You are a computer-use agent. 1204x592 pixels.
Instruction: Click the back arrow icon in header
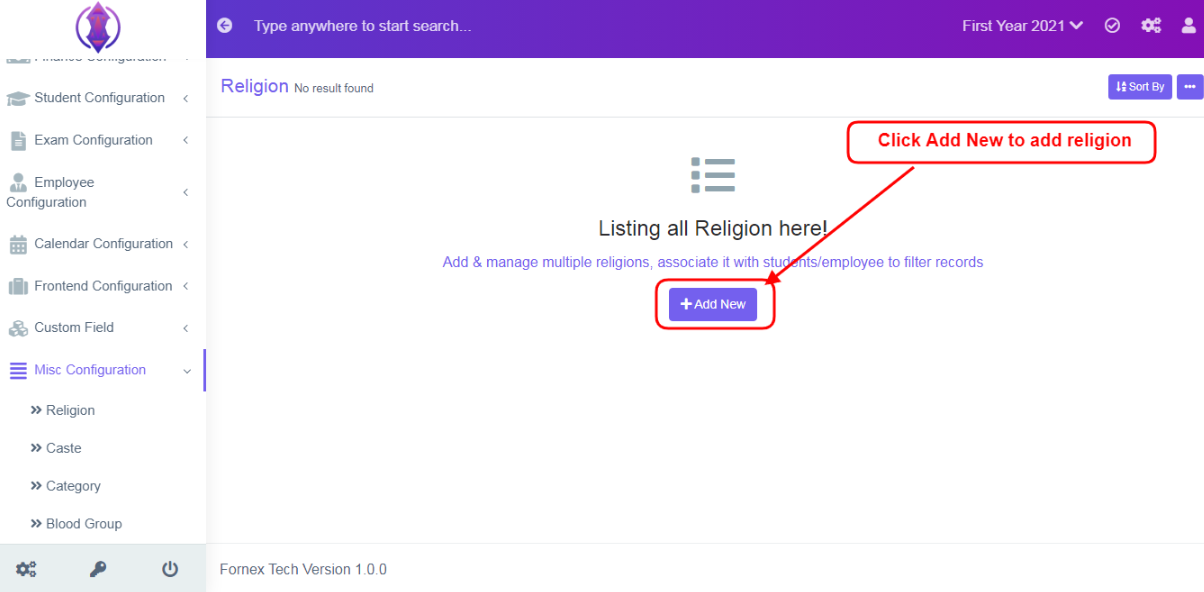coord(225,26)
